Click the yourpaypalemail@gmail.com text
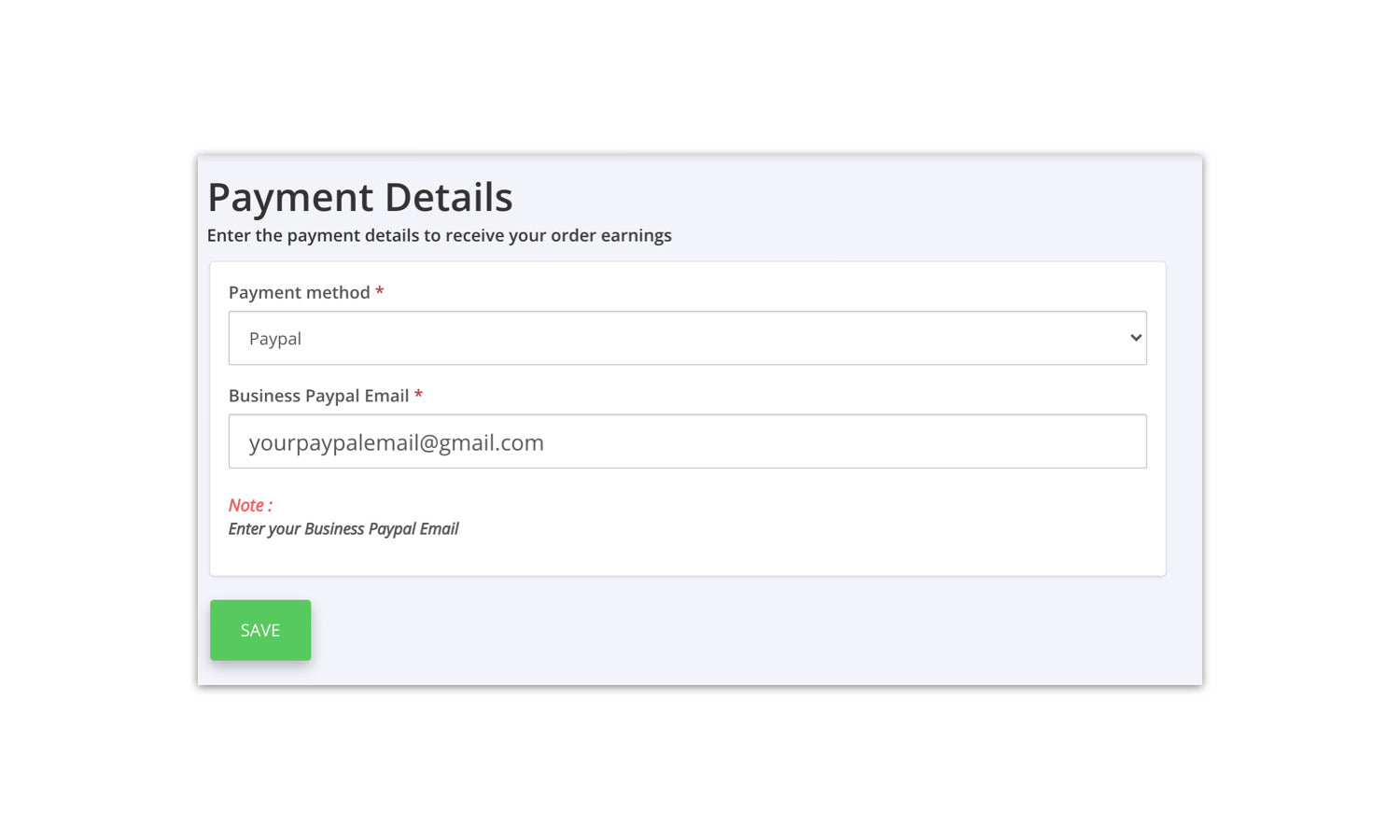 [396, 442]
